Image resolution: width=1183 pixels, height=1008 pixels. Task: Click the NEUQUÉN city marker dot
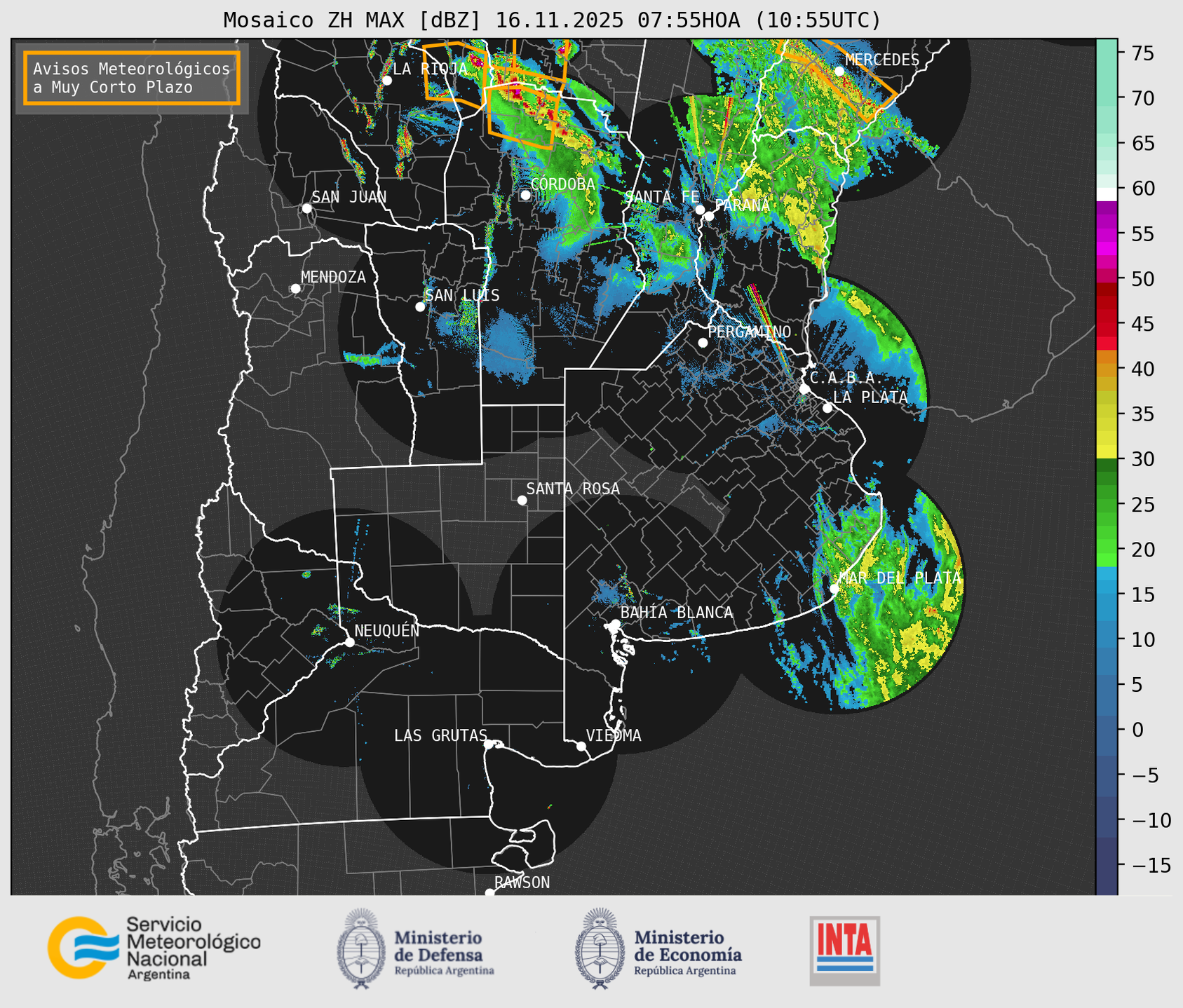point(349,642)
